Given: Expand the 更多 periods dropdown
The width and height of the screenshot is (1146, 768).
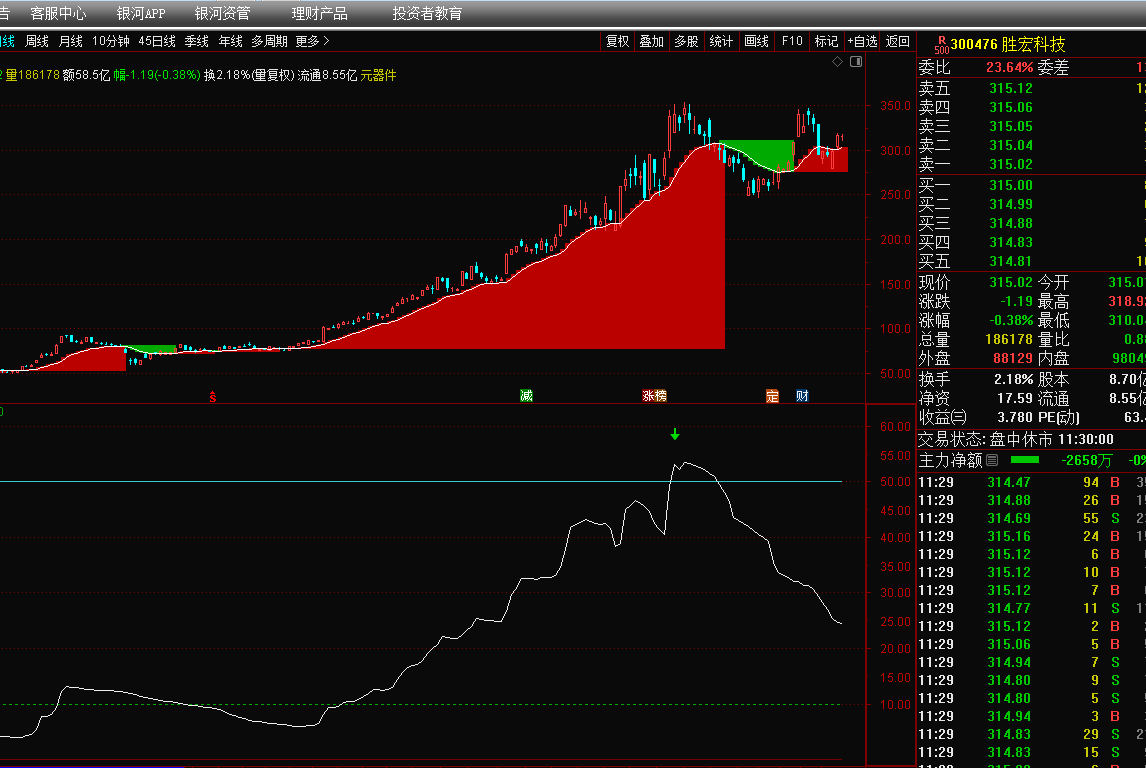Looking at the screenshot, I should pos(313,41).
